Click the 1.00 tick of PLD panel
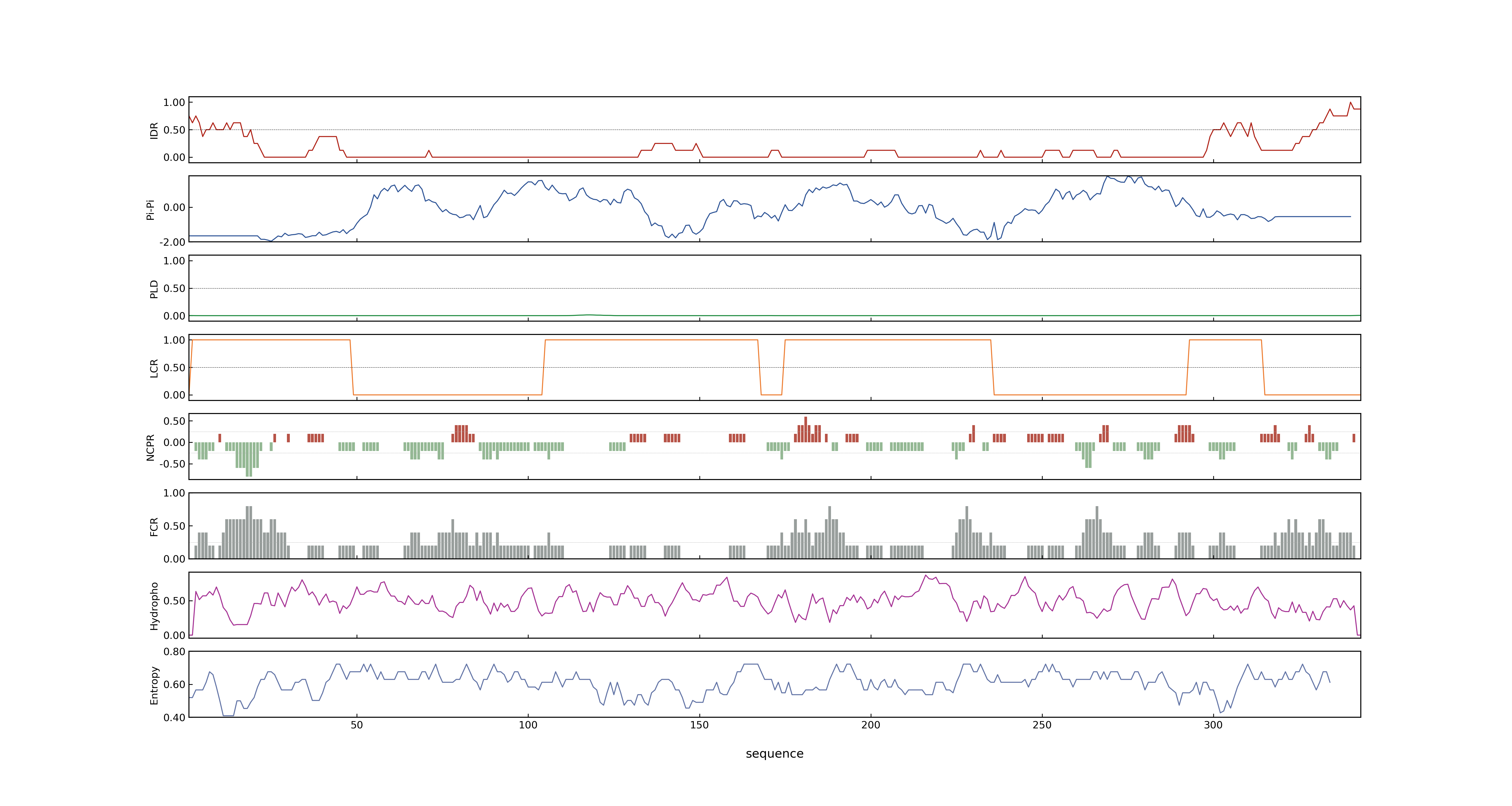Viewport: 1512px width, 806px height. pyautogui.click(x=174, y=261)
